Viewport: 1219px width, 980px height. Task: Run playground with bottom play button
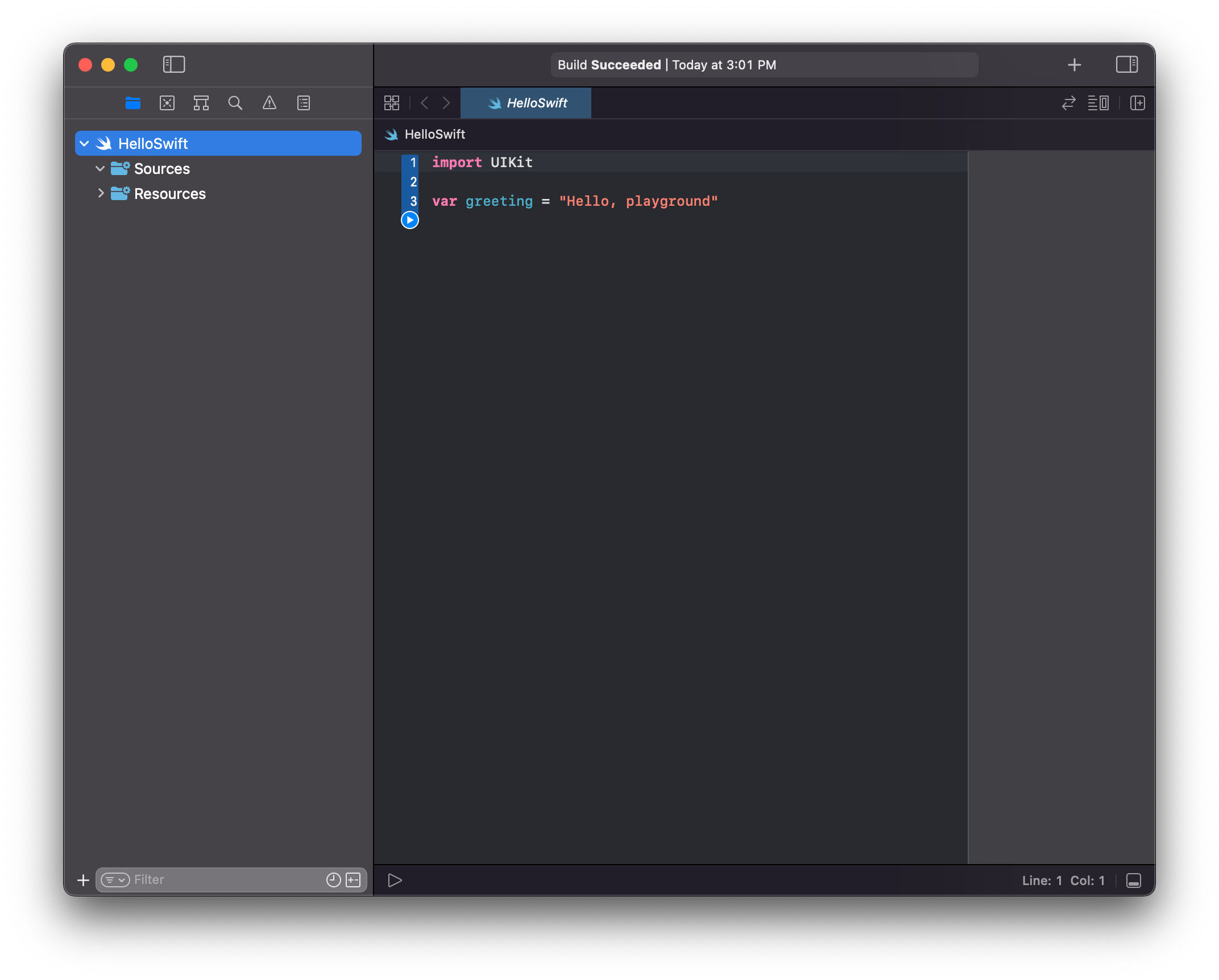click(395, 881)
